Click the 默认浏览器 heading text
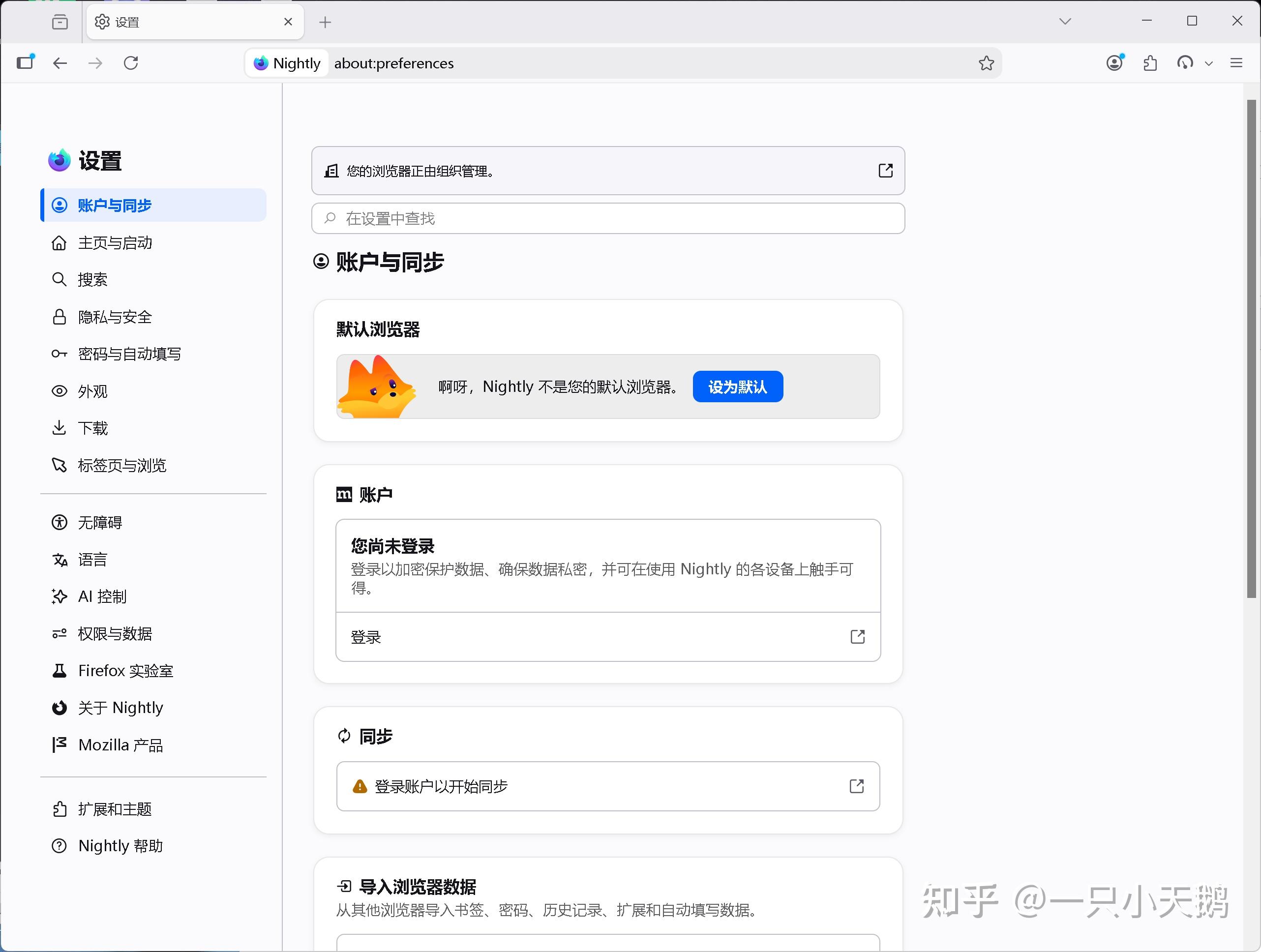 tap(378, 329)
